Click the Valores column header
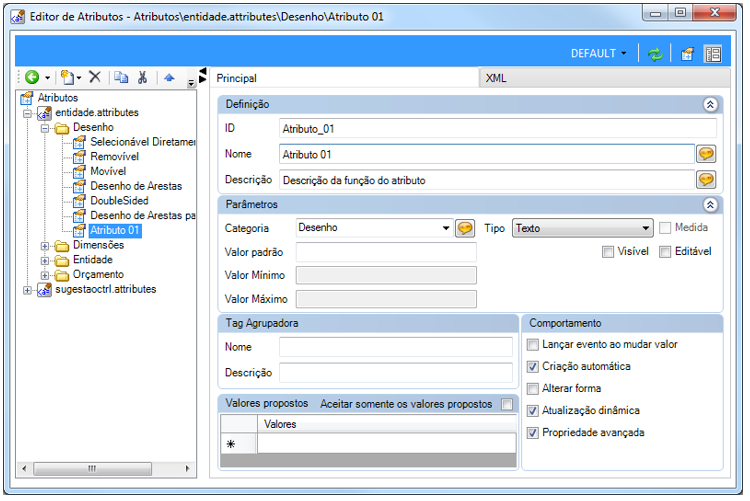This screenshot has height=501, width=750. pyautogui.click(x=386, y=424)
